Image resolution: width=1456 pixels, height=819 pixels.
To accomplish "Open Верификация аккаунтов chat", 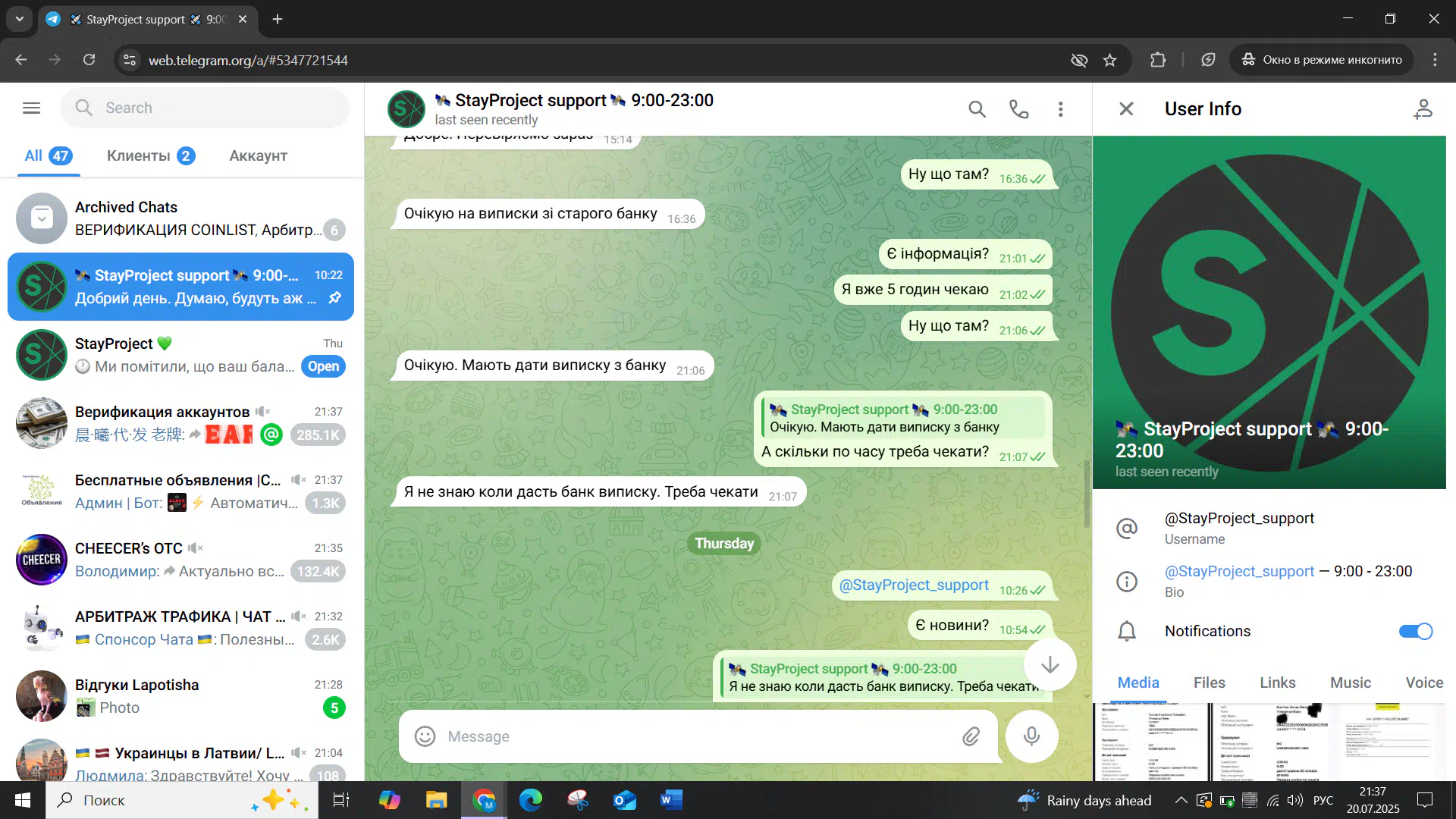I will coord(180,423).
